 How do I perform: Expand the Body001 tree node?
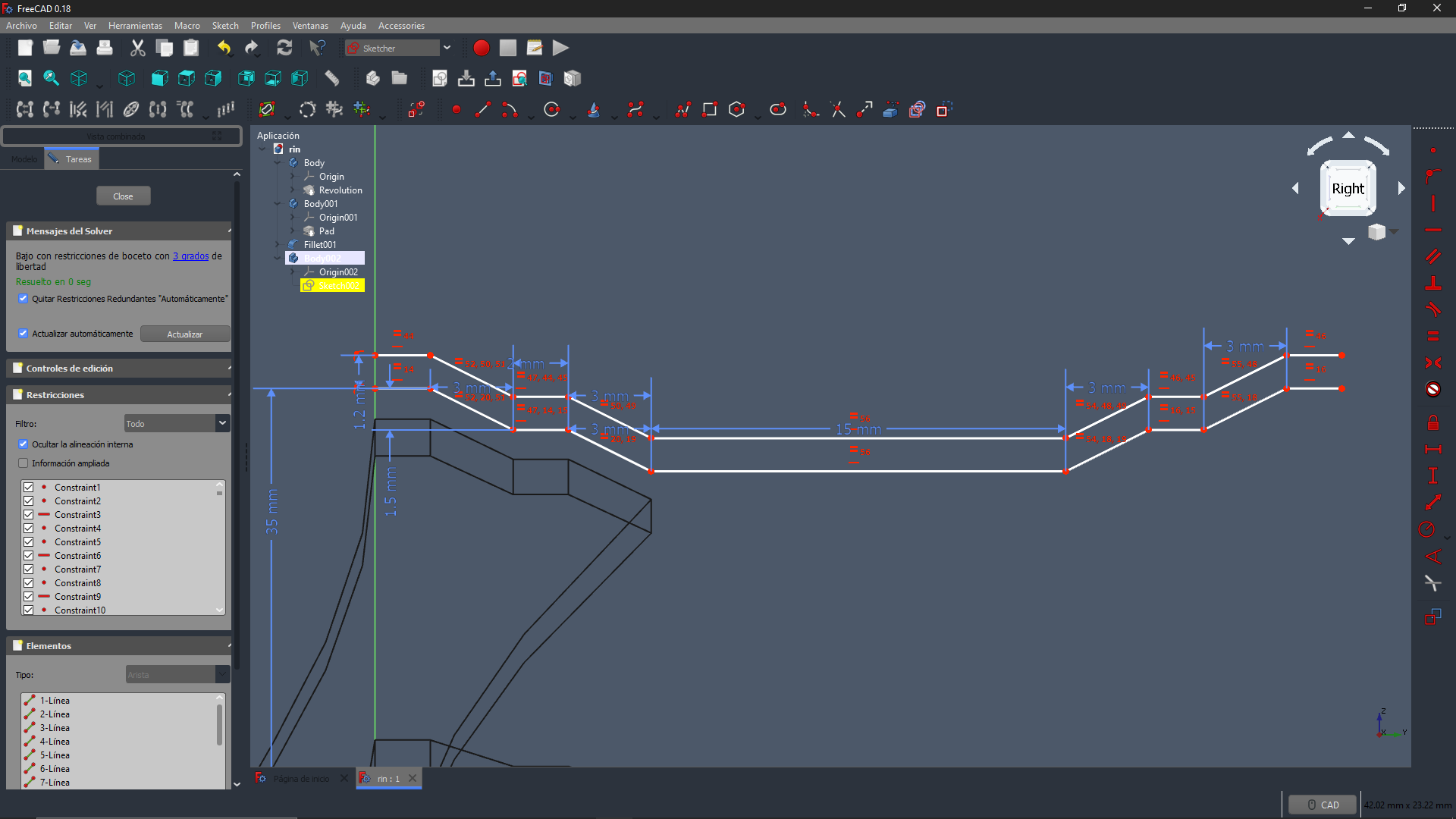[278, 204]
